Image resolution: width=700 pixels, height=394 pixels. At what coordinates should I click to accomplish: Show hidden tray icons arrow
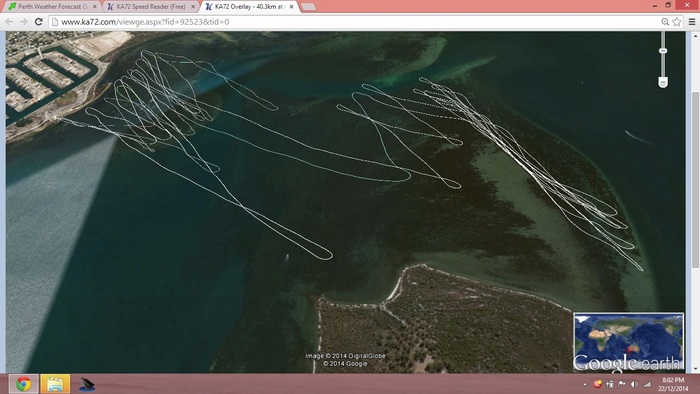(x=585, y=384)
